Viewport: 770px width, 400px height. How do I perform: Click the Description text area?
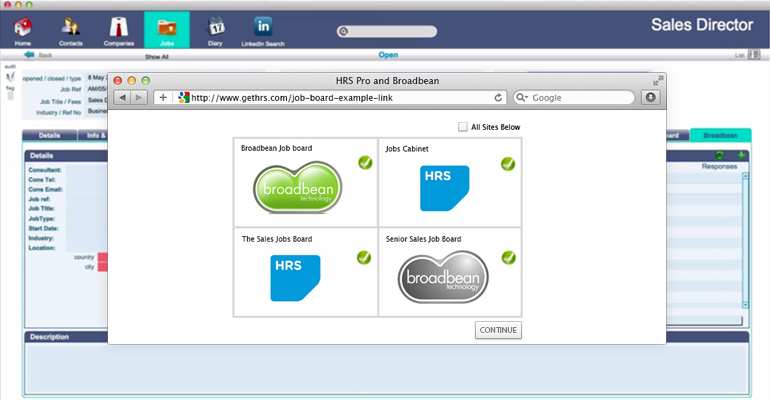tap(386, 368)
